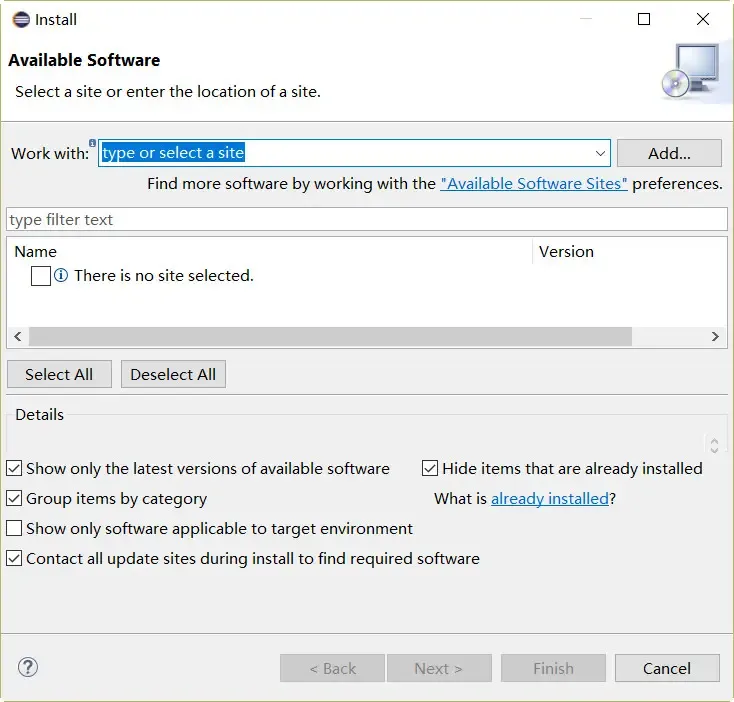The image size is (734, 702).
Task: Toggle Show only the latest versions checkbox
Action: 14,468
